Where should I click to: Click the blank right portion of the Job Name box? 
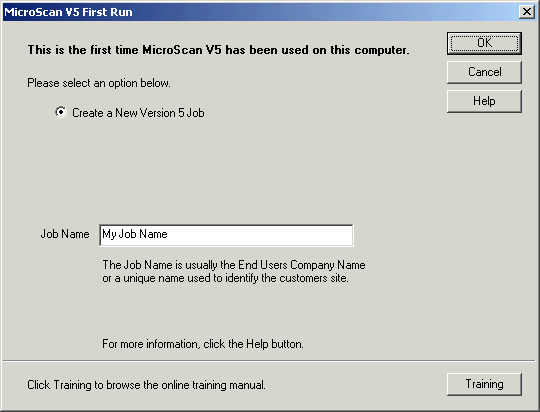[x=260, y=235]
